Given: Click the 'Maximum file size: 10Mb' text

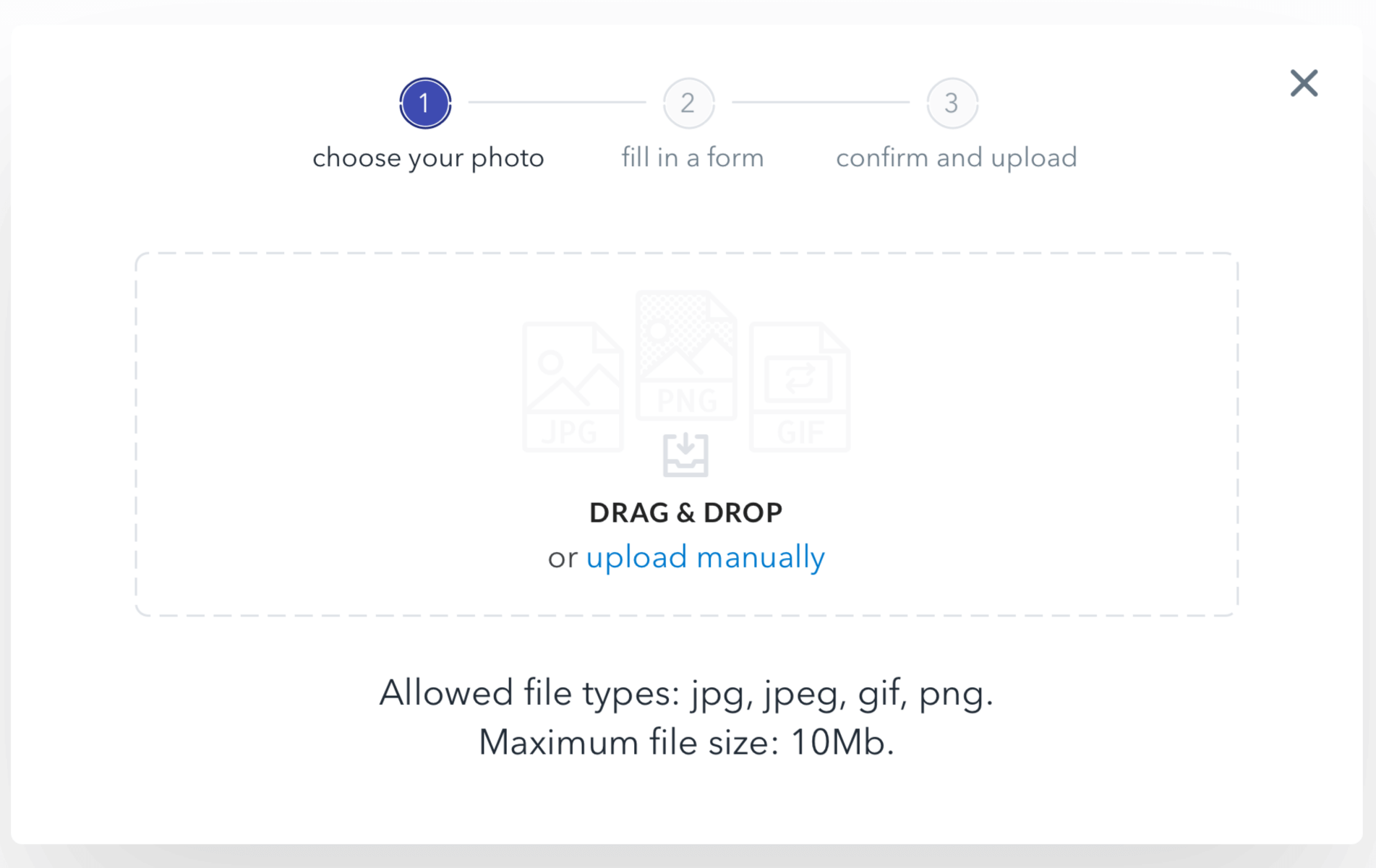Looking at the screenshot, I should tap(686, 742).
